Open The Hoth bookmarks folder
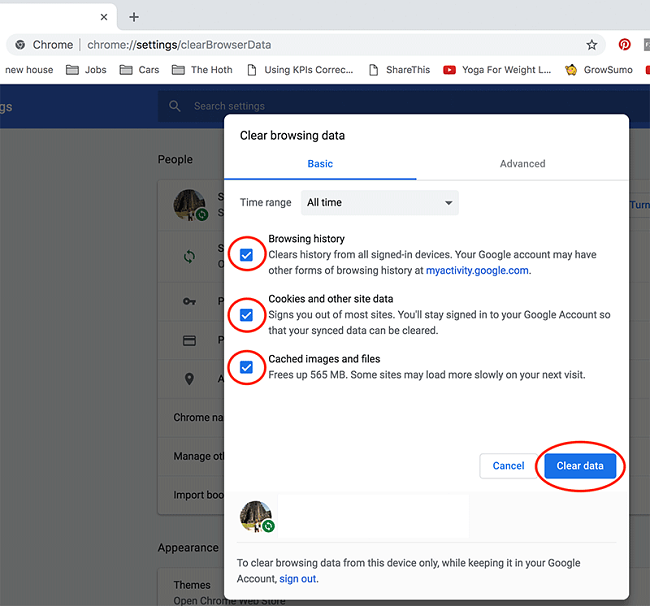The height and width of the screenshot is (606, 650). coord(202,70)
